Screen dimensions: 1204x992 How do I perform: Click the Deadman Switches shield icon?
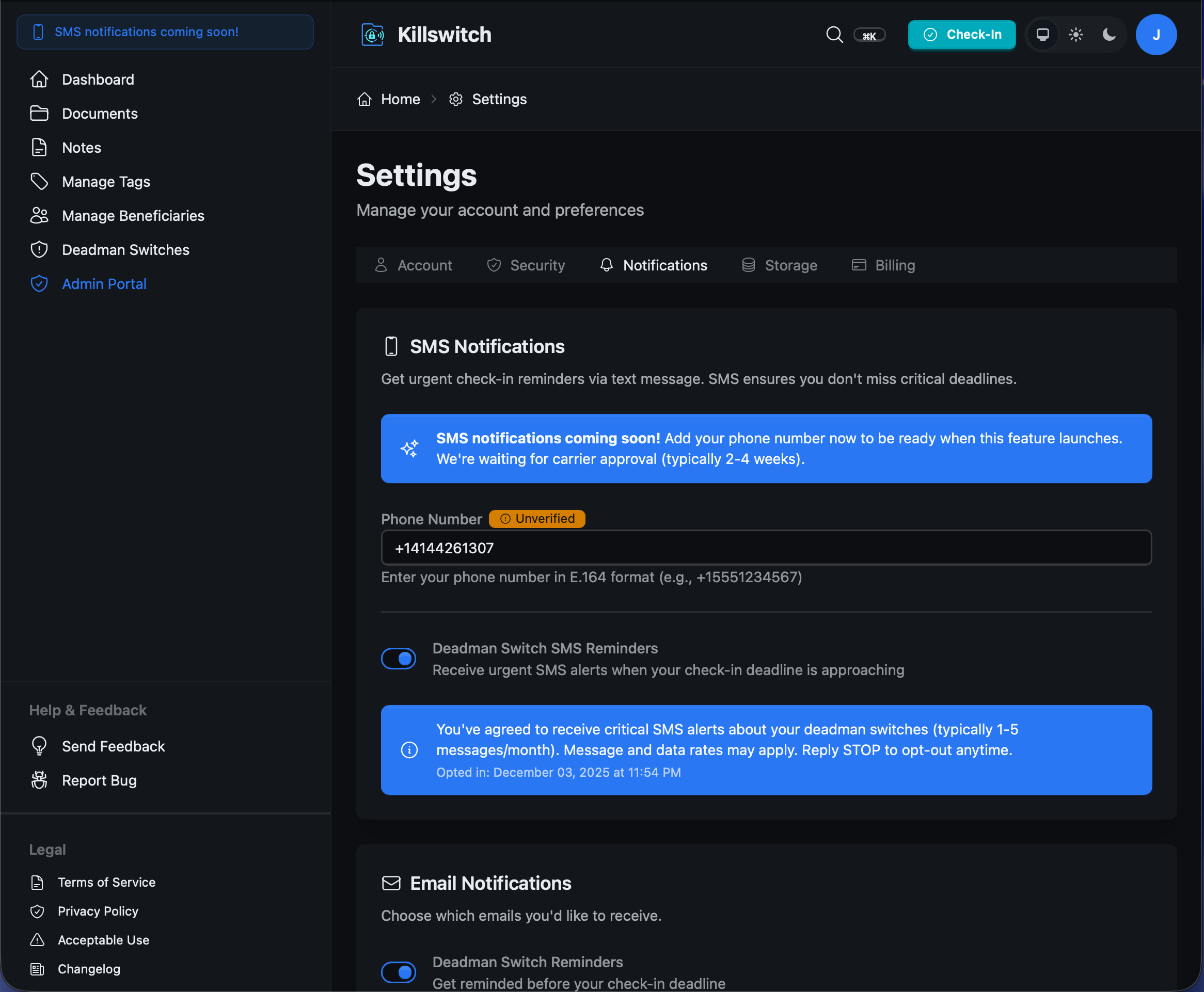[39, 250]
